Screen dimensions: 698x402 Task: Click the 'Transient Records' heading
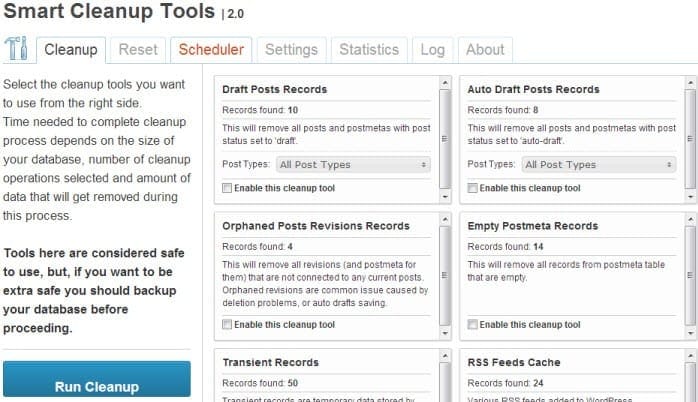click(x=271, y=363)
